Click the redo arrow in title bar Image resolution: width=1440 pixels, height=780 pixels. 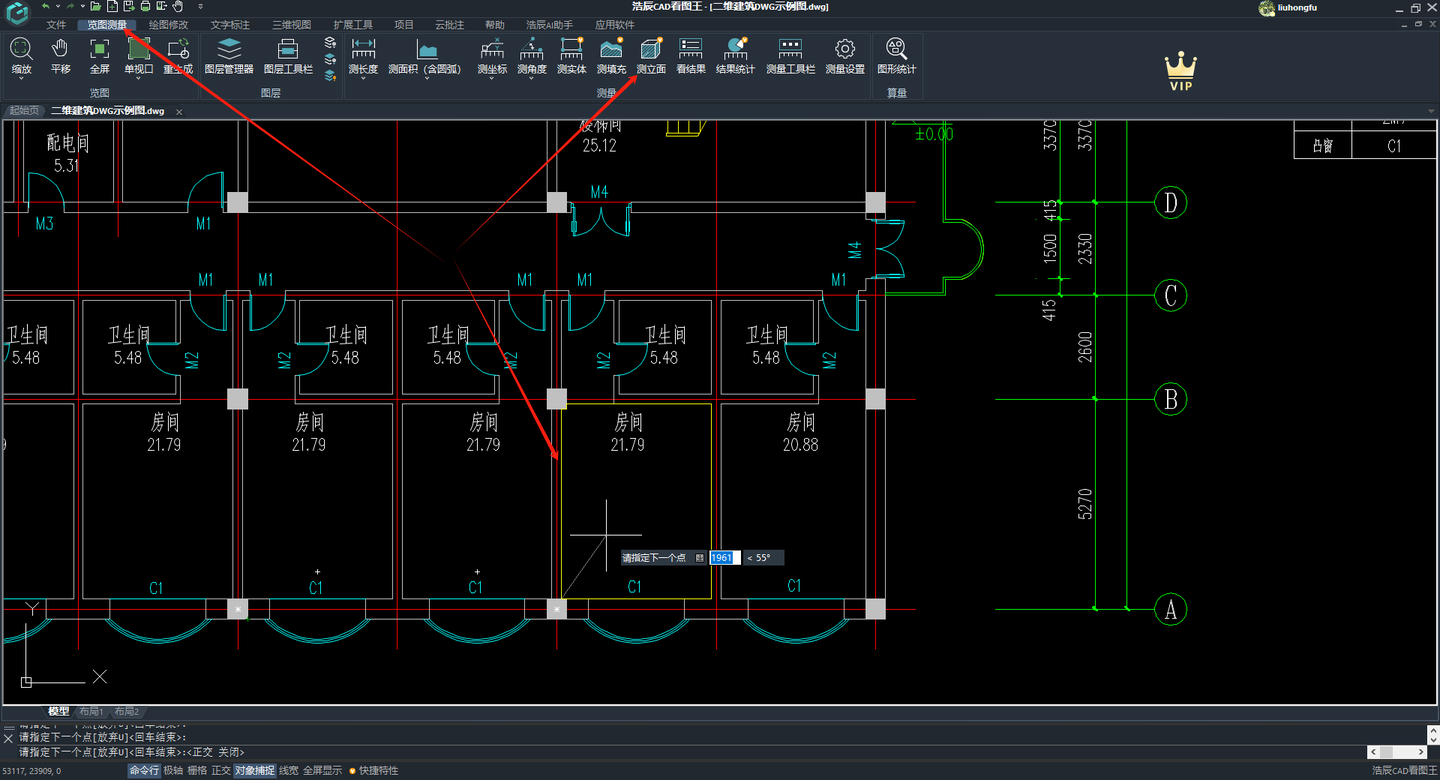point(69,6)
